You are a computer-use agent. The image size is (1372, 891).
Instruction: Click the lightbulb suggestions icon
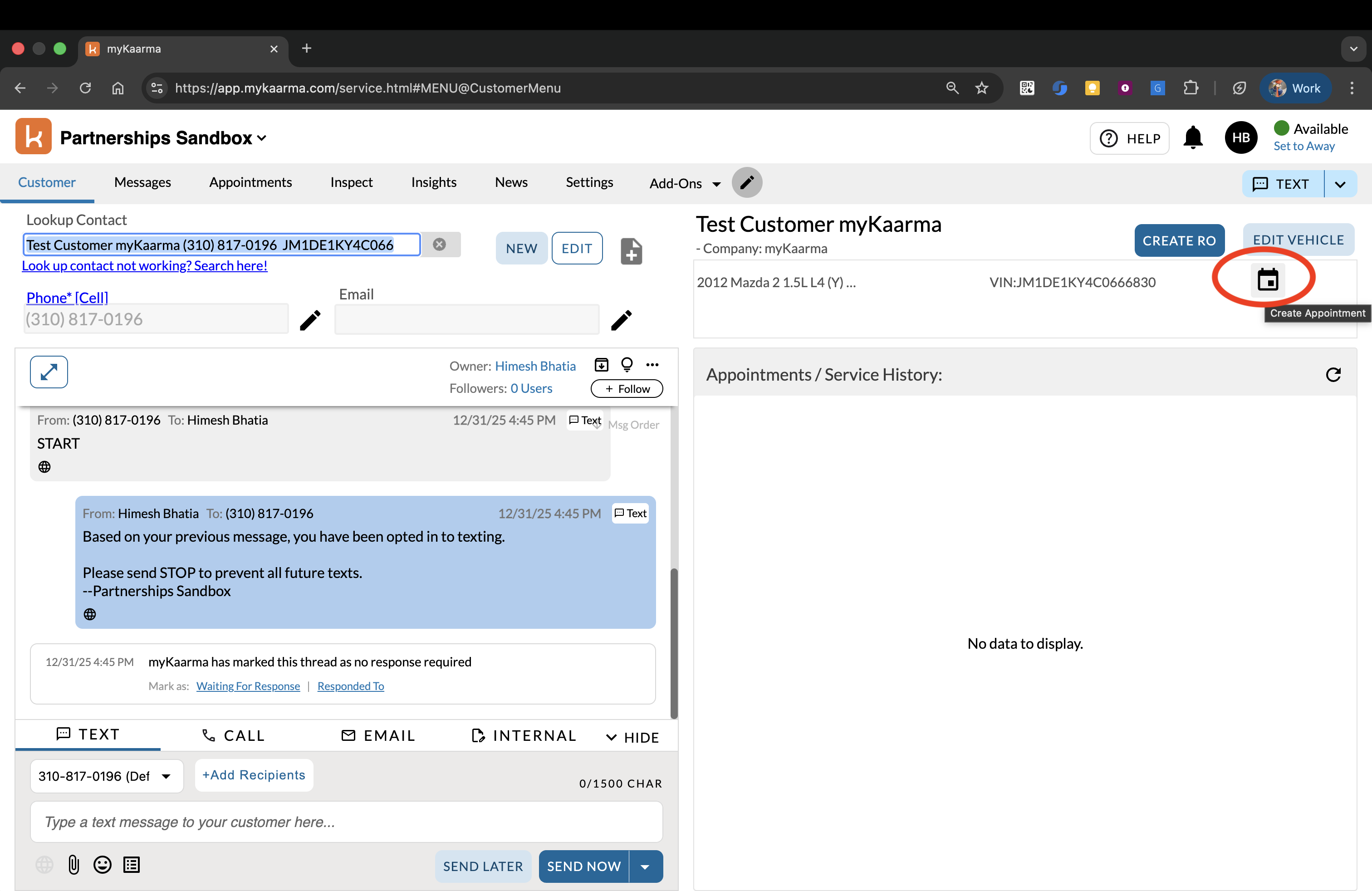tap(627, 364)
